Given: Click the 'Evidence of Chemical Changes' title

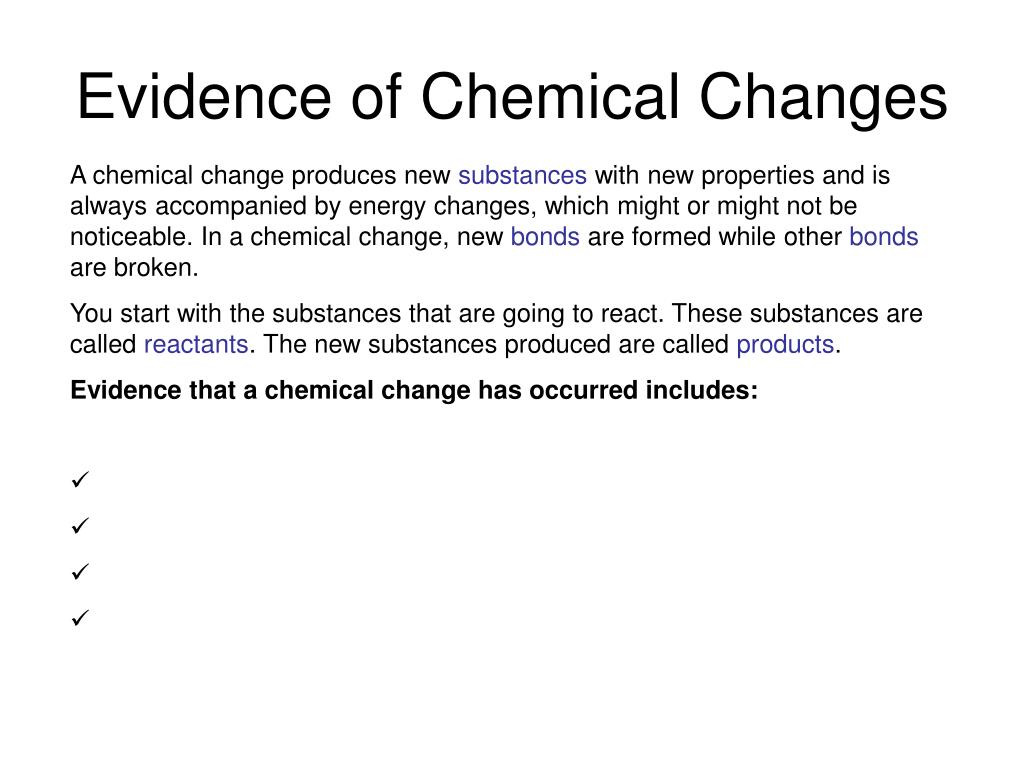Looking at the screenshot, I should click(x=512, y=97).
